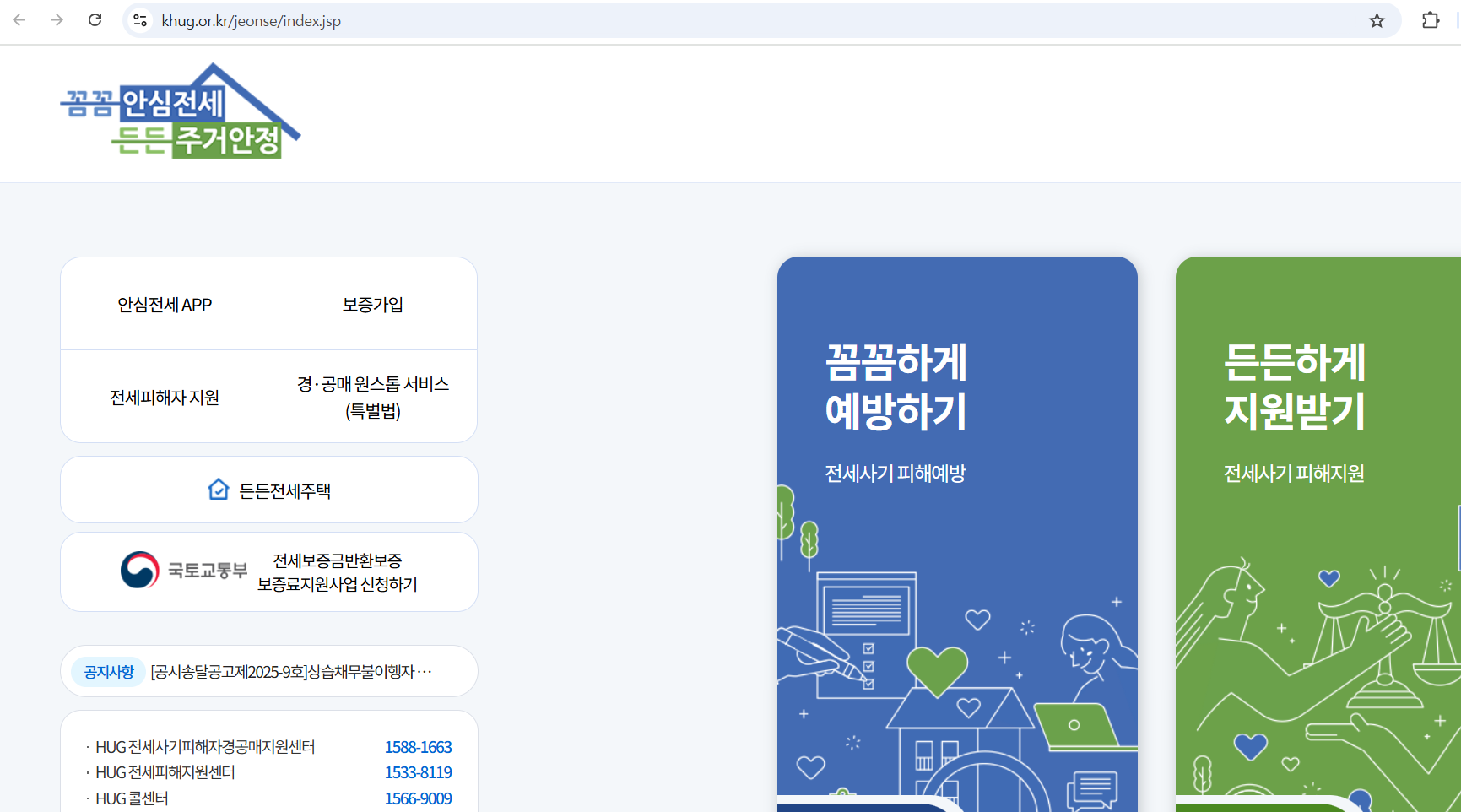
Task: Click the 1533-8119 support center number
Action: point(418,771)
